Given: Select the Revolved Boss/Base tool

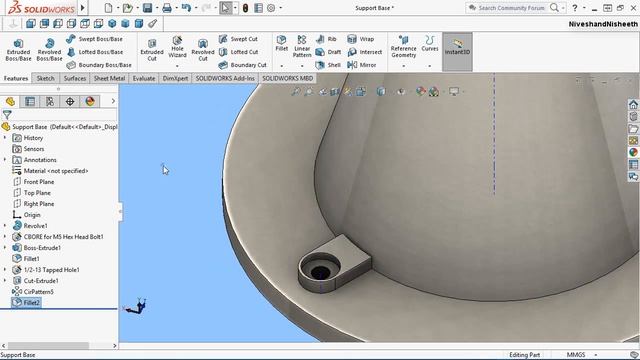Looking at the screenshot, I should (x=49, y=50).
